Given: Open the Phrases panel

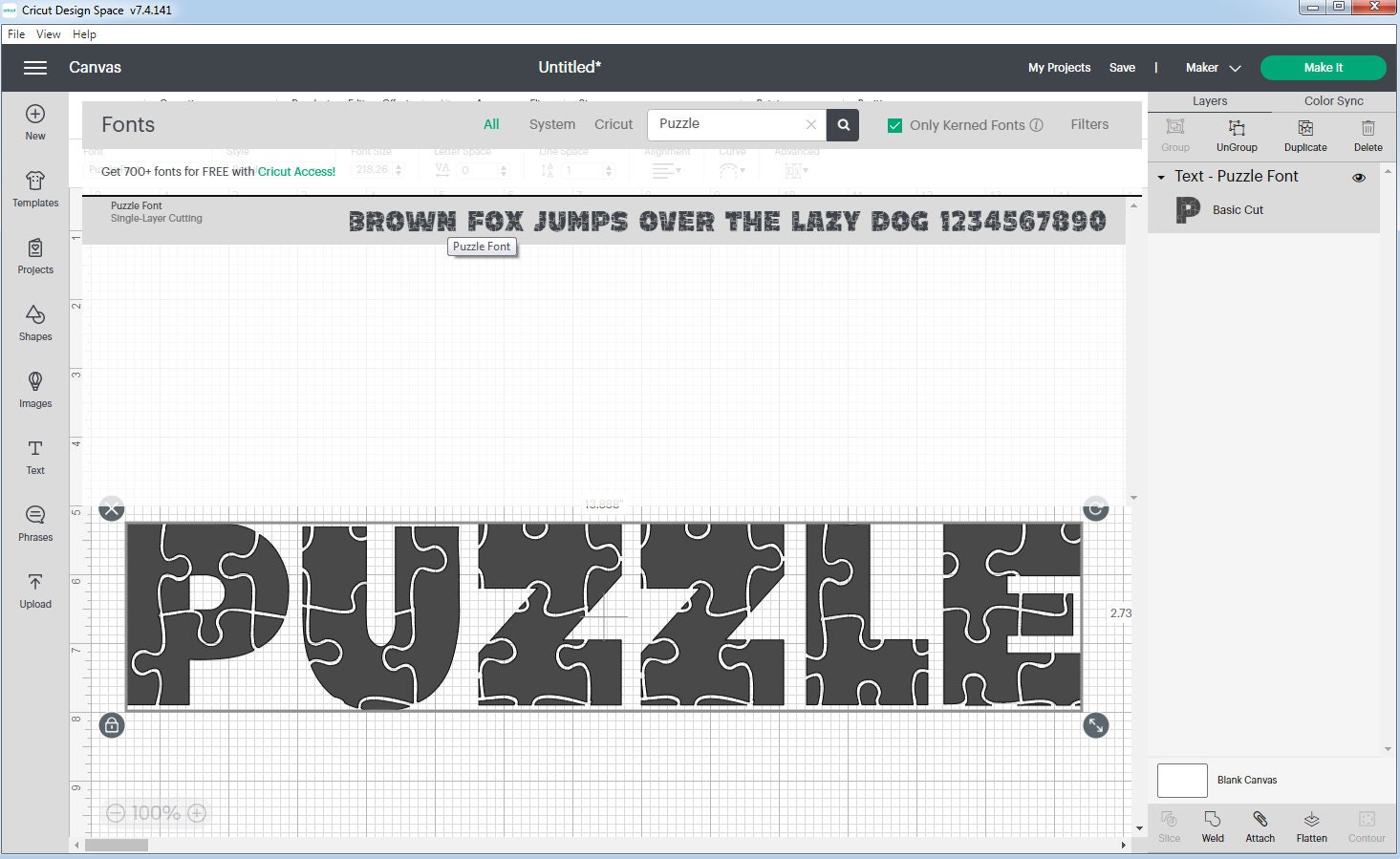Looking at the screenshot, I should [34, 523].
